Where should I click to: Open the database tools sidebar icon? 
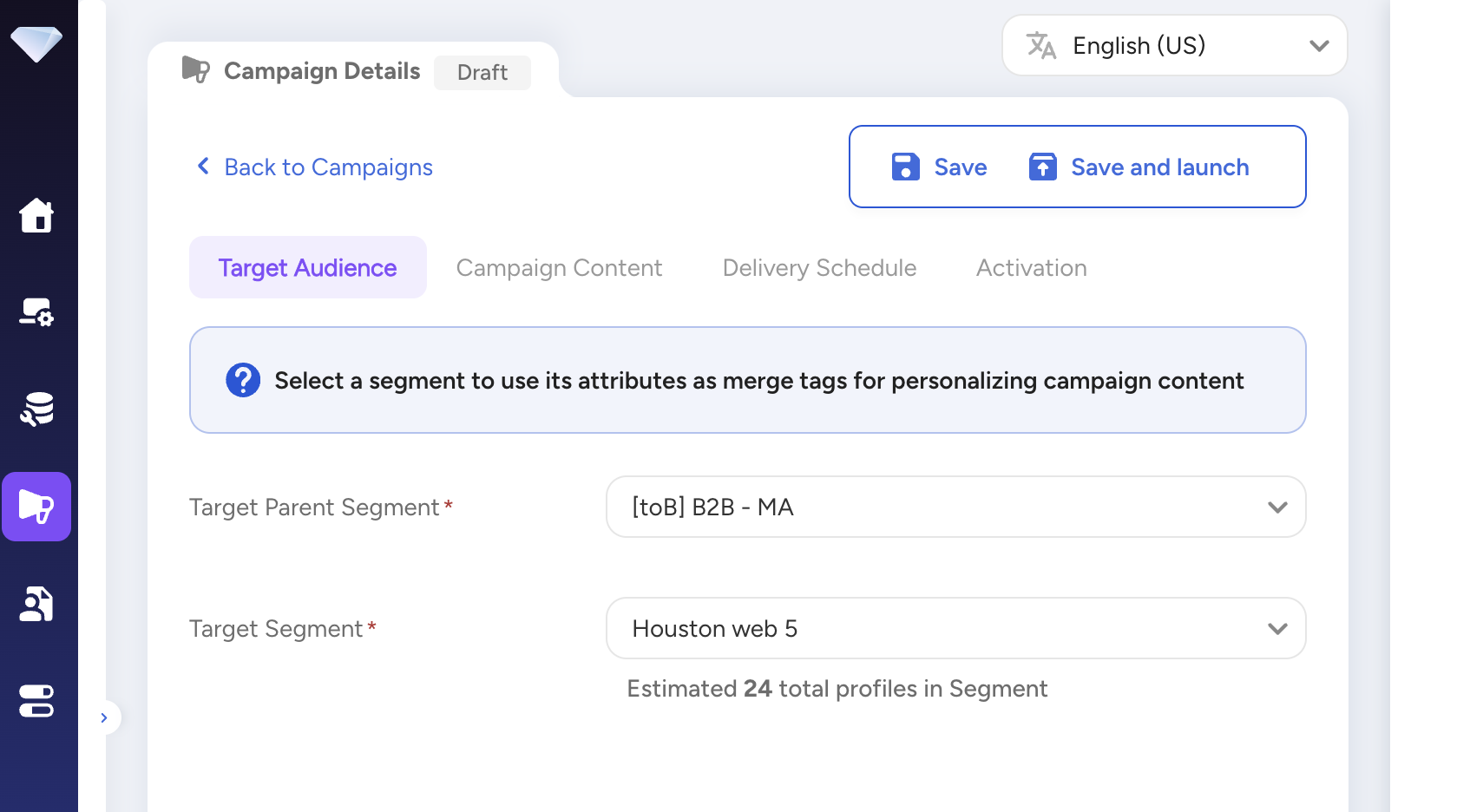click(36, 409)
